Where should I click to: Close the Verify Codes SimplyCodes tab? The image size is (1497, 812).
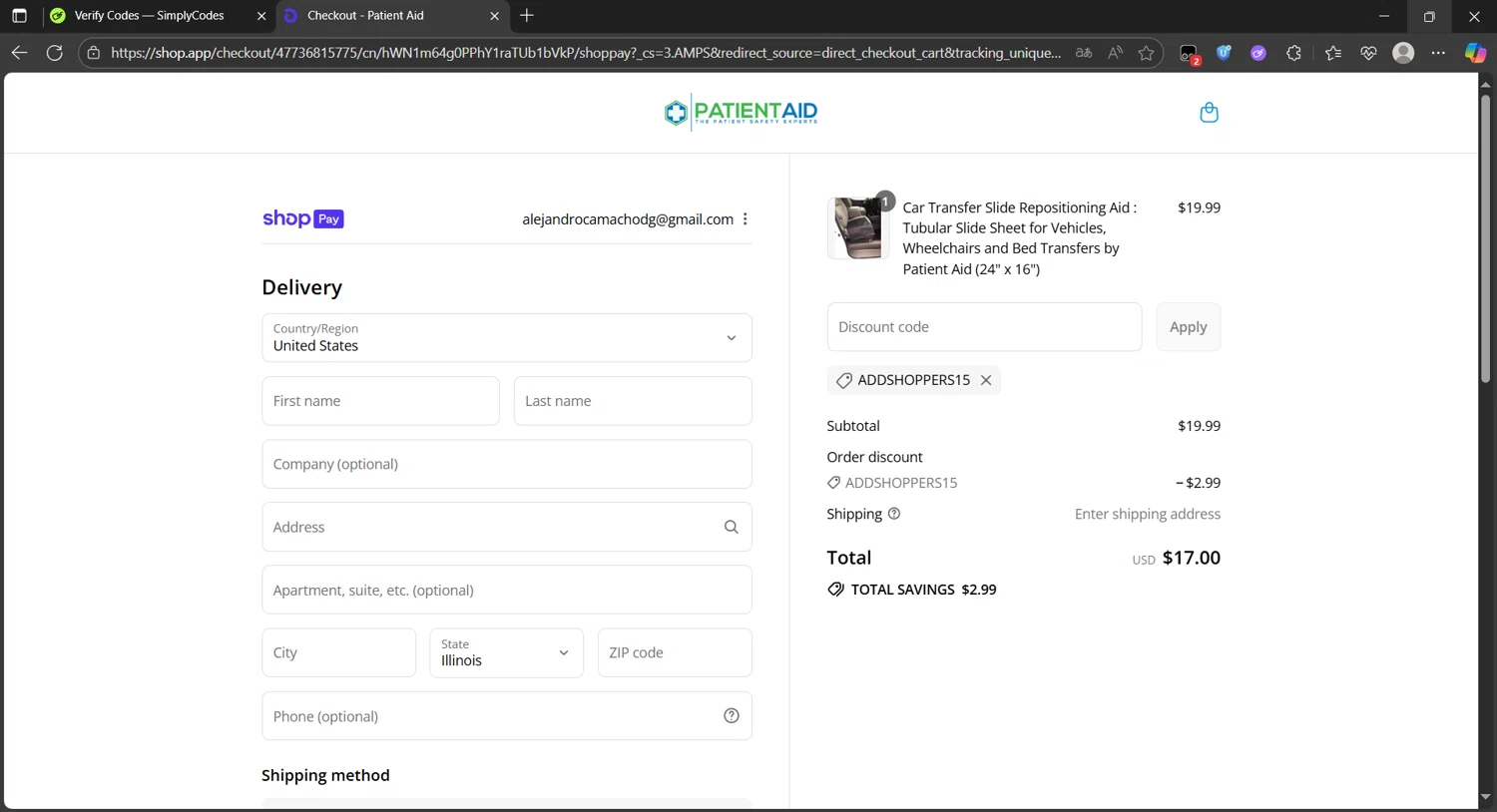coord(261,16)
